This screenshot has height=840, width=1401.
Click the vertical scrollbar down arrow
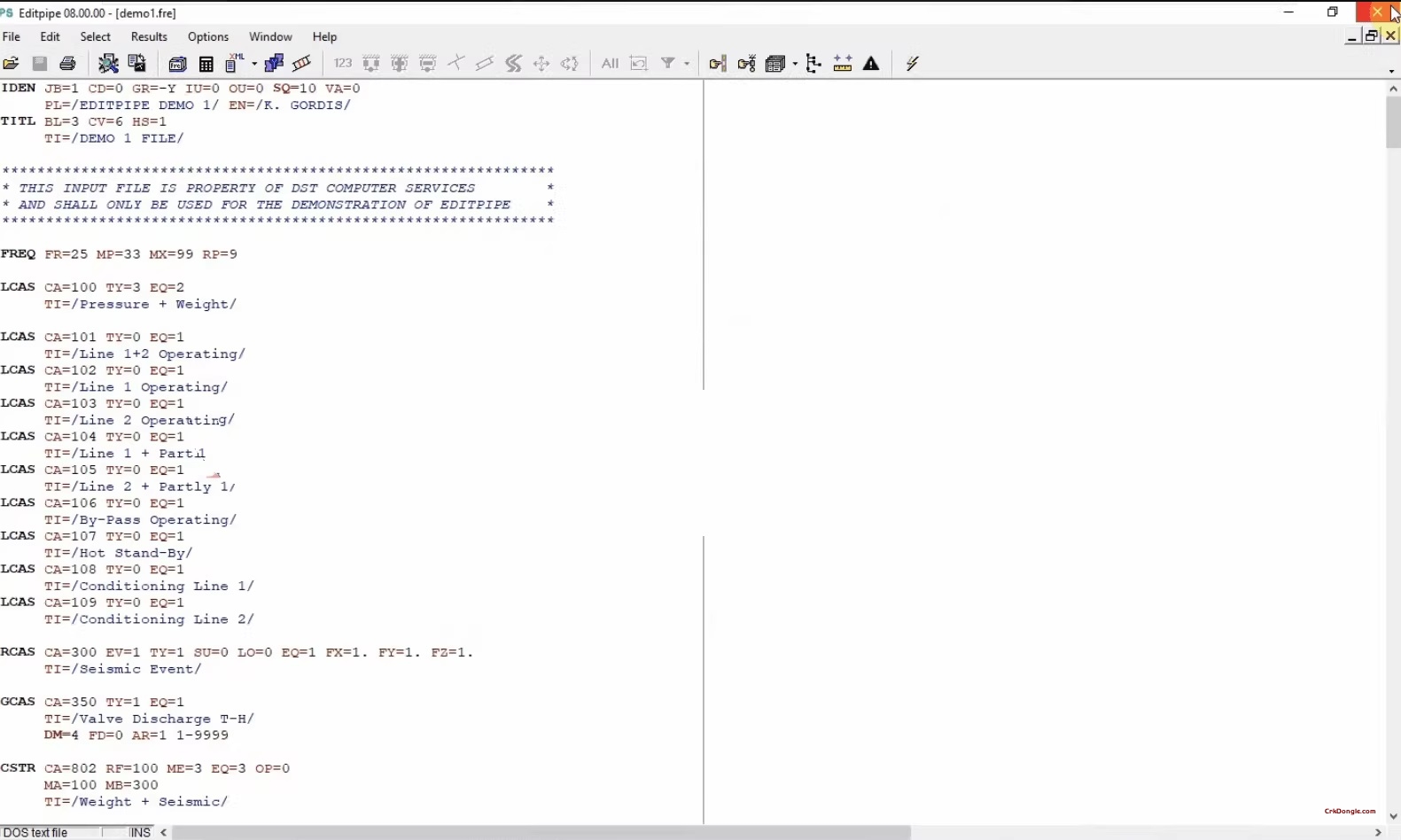tap(1393, 816)
